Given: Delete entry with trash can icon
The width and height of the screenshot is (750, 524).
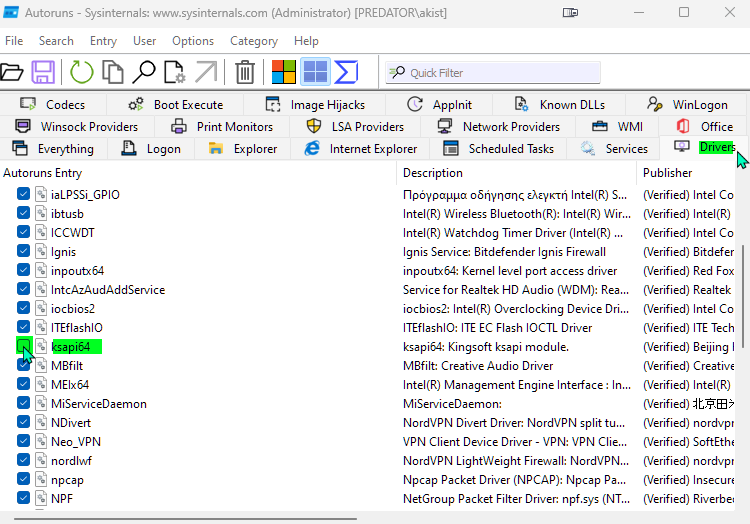Looking at the screenshot, I should (x=245, y=72).
